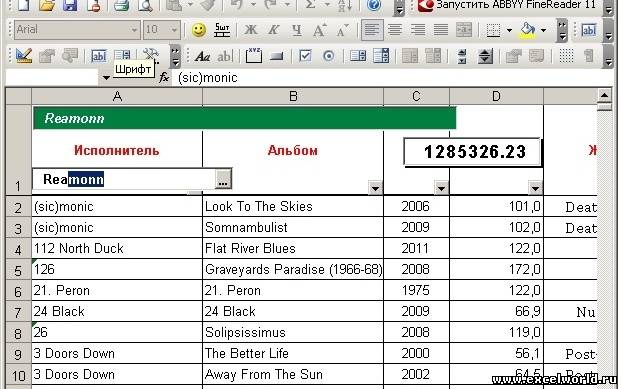Click the Design Mode ruler-pencil icon
Image resolution: width=622 pixels, height=389 pixels.
(24, 56)
